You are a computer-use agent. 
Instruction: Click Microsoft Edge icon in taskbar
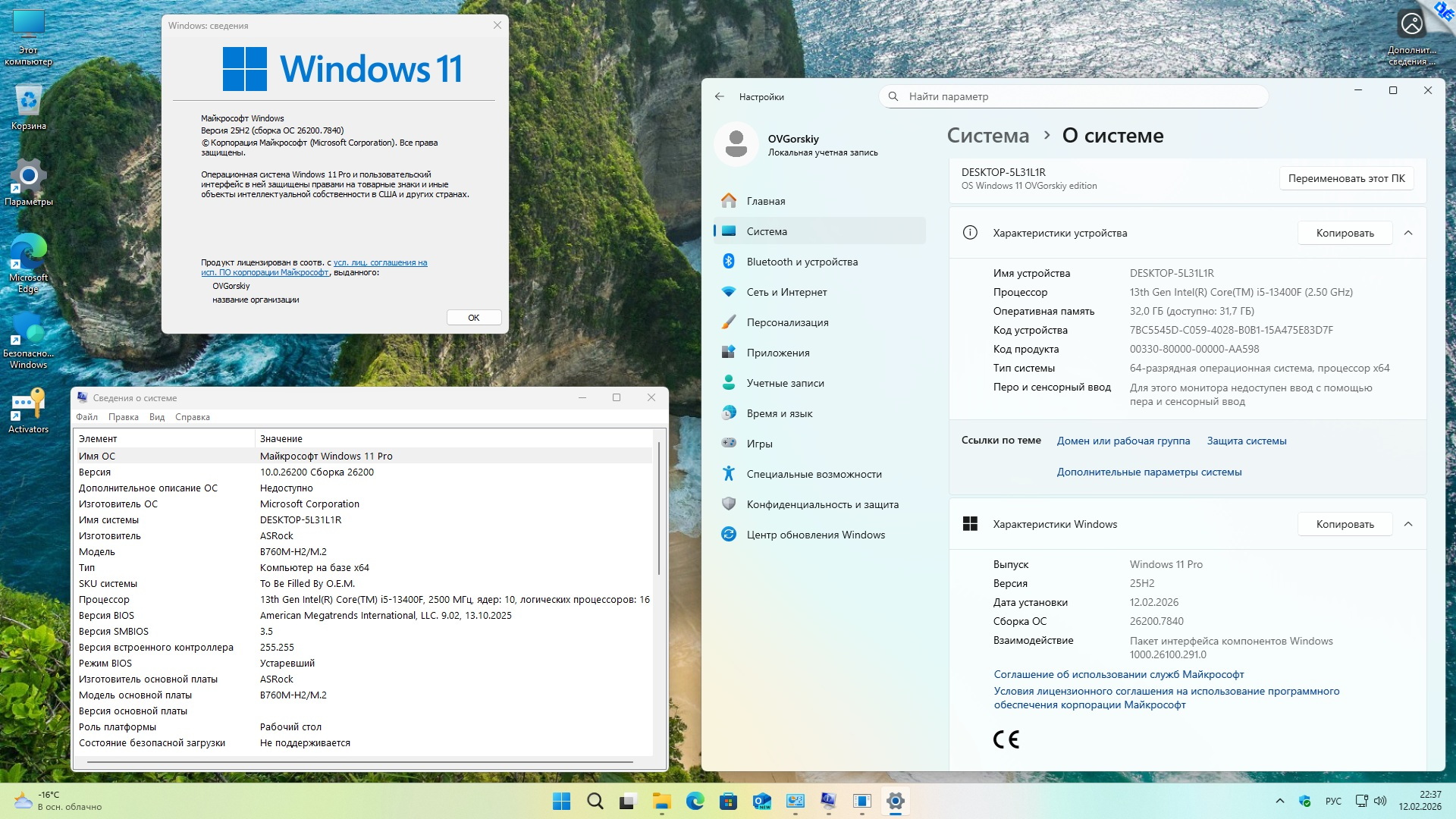pos(695,801)
